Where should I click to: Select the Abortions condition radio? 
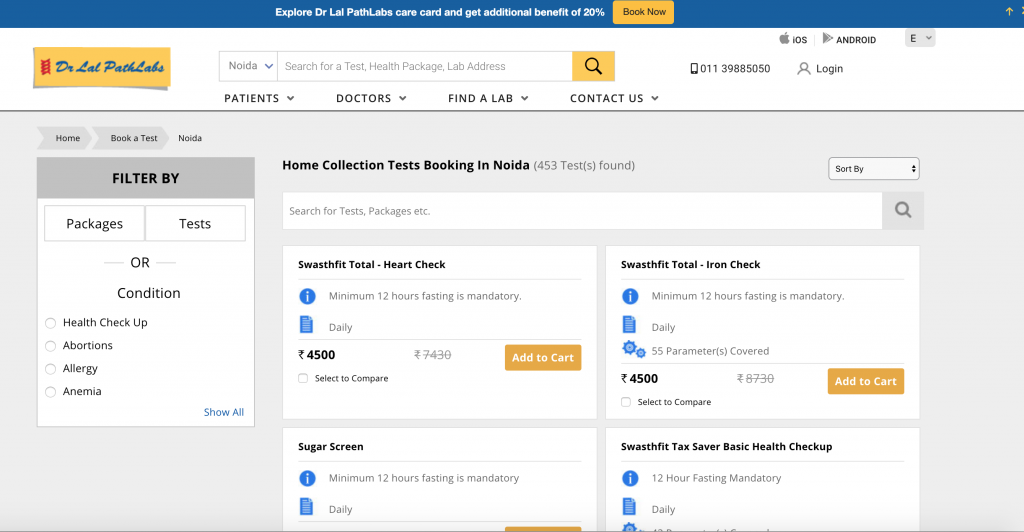click(50, 346)
